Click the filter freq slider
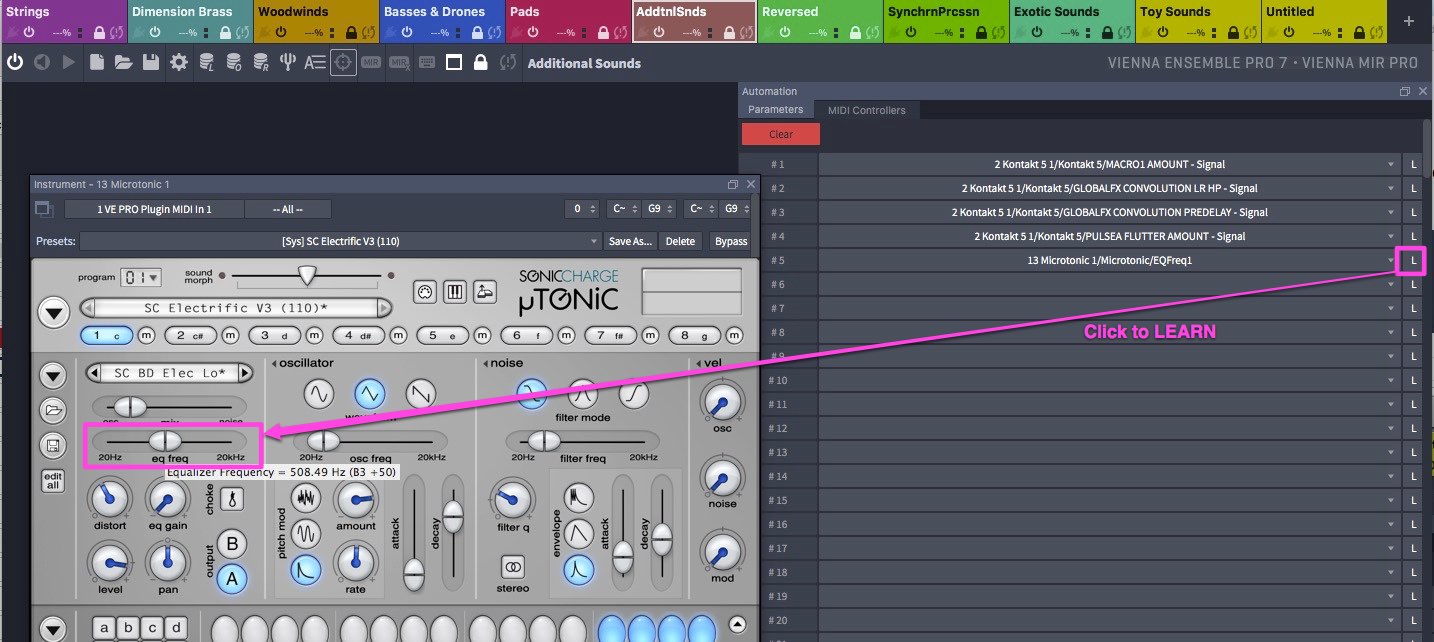 coord(584,441)
